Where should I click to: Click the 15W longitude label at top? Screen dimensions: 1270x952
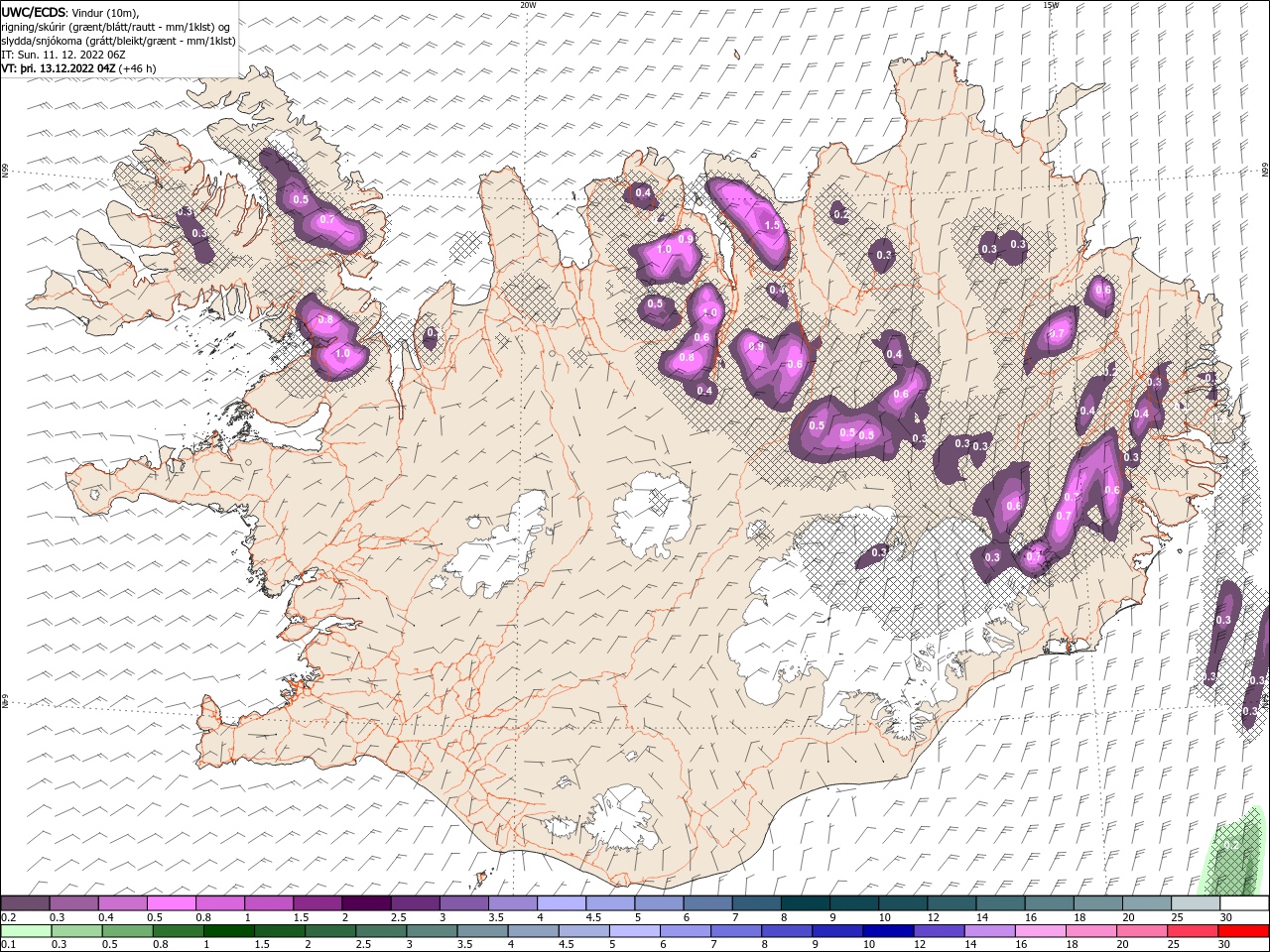click(1051, 5)
